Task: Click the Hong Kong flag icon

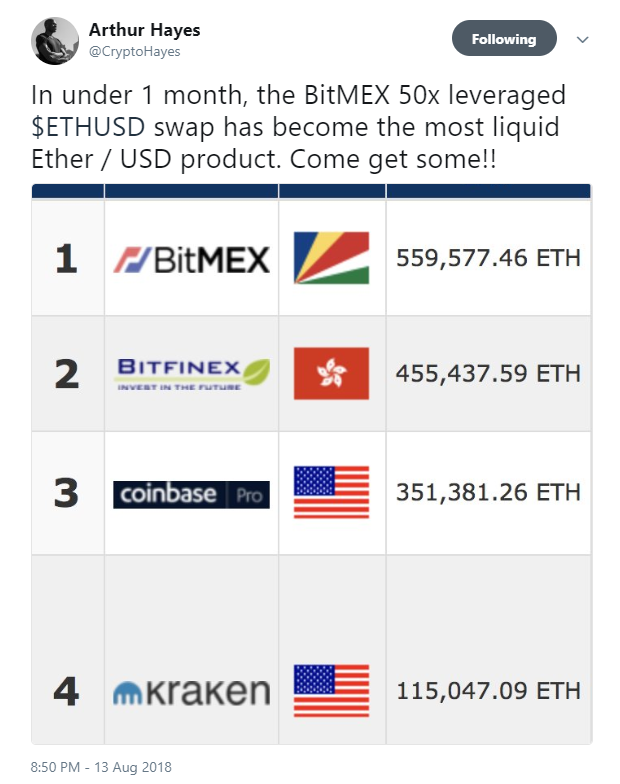Action: [331, 373]
